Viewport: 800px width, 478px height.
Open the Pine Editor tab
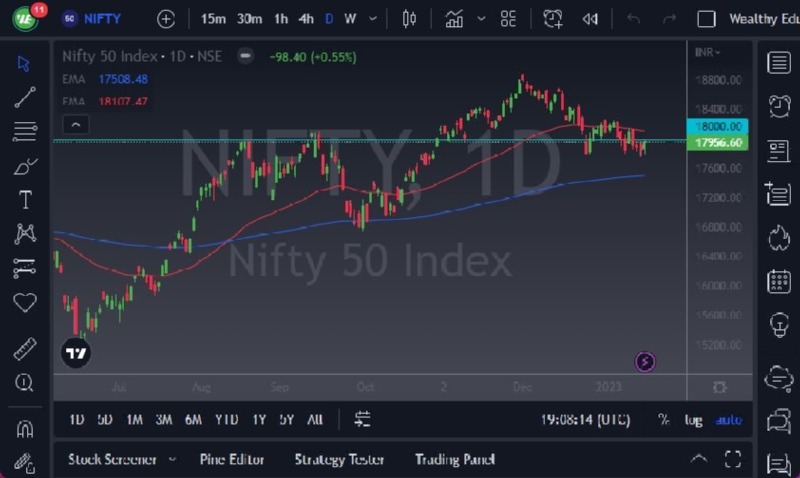tap(232, 460)
